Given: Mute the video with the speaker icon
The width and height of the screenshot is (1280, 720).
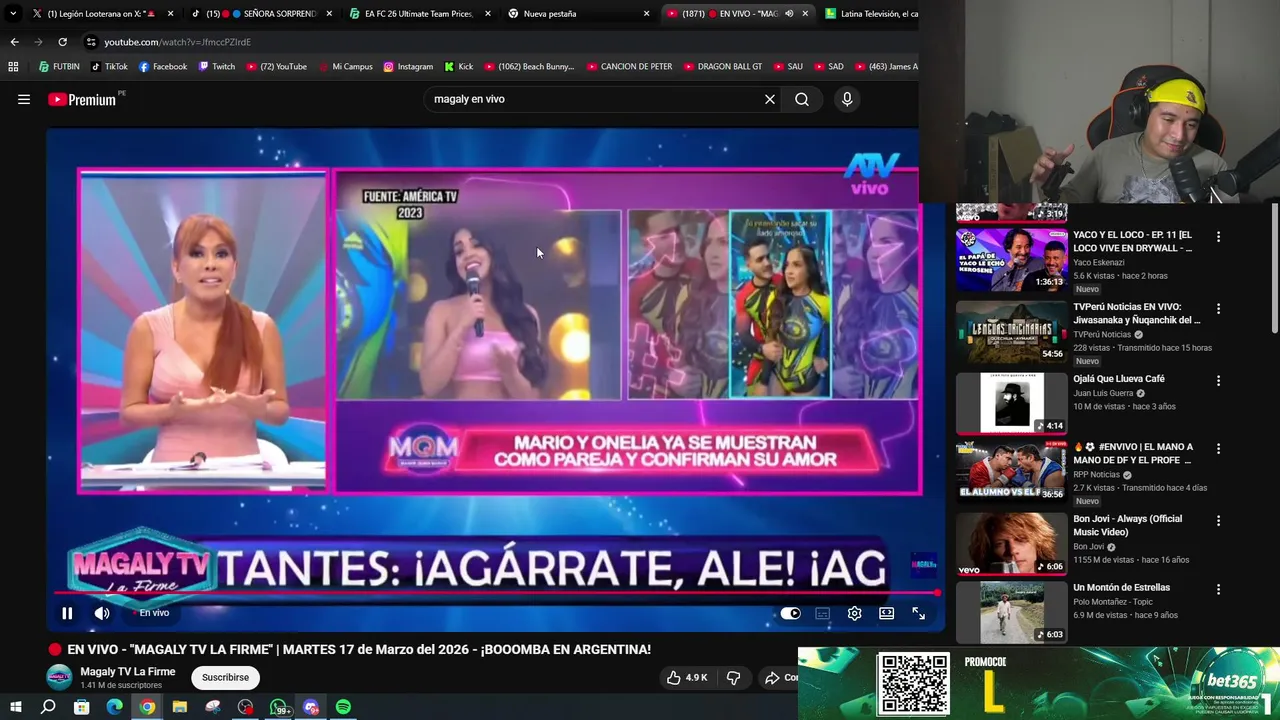Looking at the screenshot, I should pyautogui.click(x=102, y=613).
